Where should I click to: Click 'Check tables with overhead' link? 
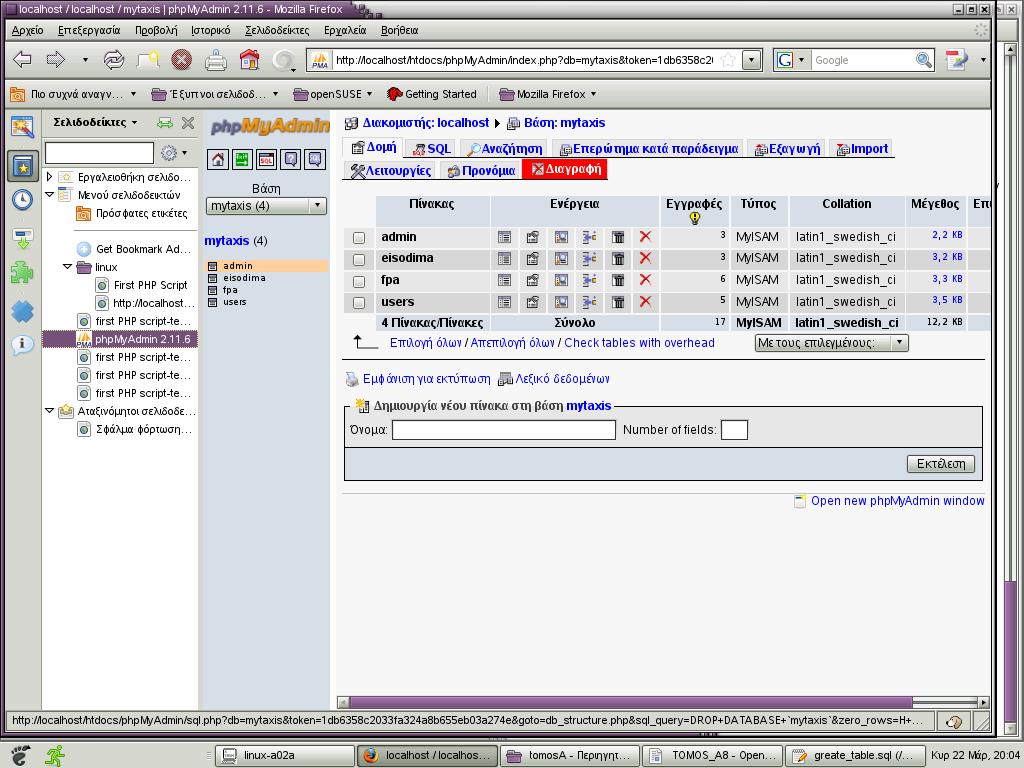[639, 343]
